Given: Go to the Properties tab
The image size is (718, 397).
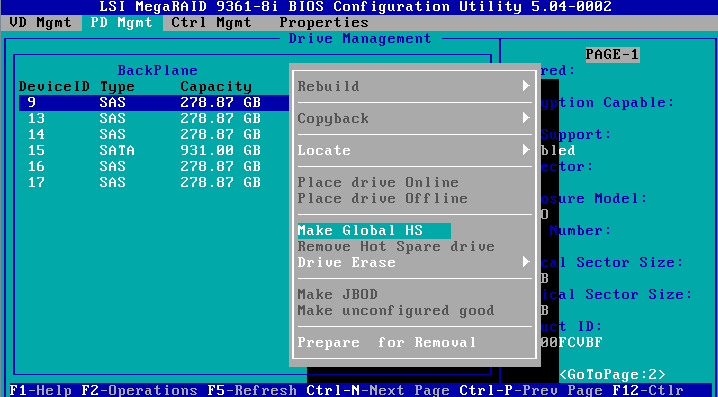Looking at the screenshot, I should pyautogui.click(x=324, y=22).
